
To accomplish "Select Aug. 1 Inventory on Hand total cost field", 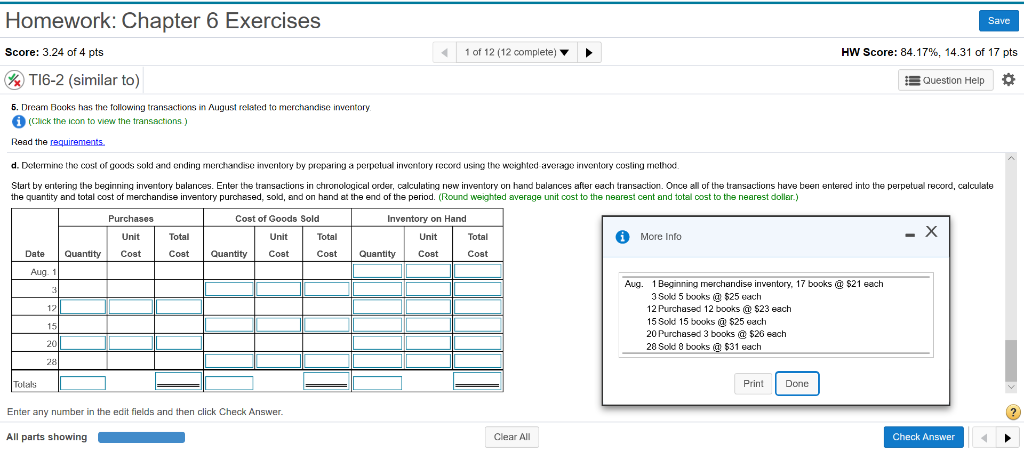I will click(x=478, y=271).
